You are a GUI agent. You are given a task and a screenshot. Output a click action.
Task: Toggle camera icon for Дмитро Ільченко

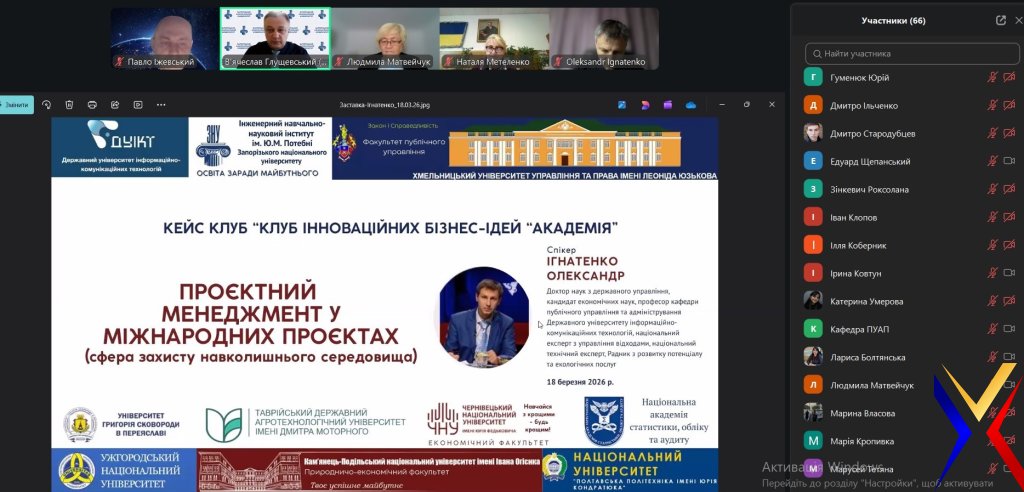1009,105
